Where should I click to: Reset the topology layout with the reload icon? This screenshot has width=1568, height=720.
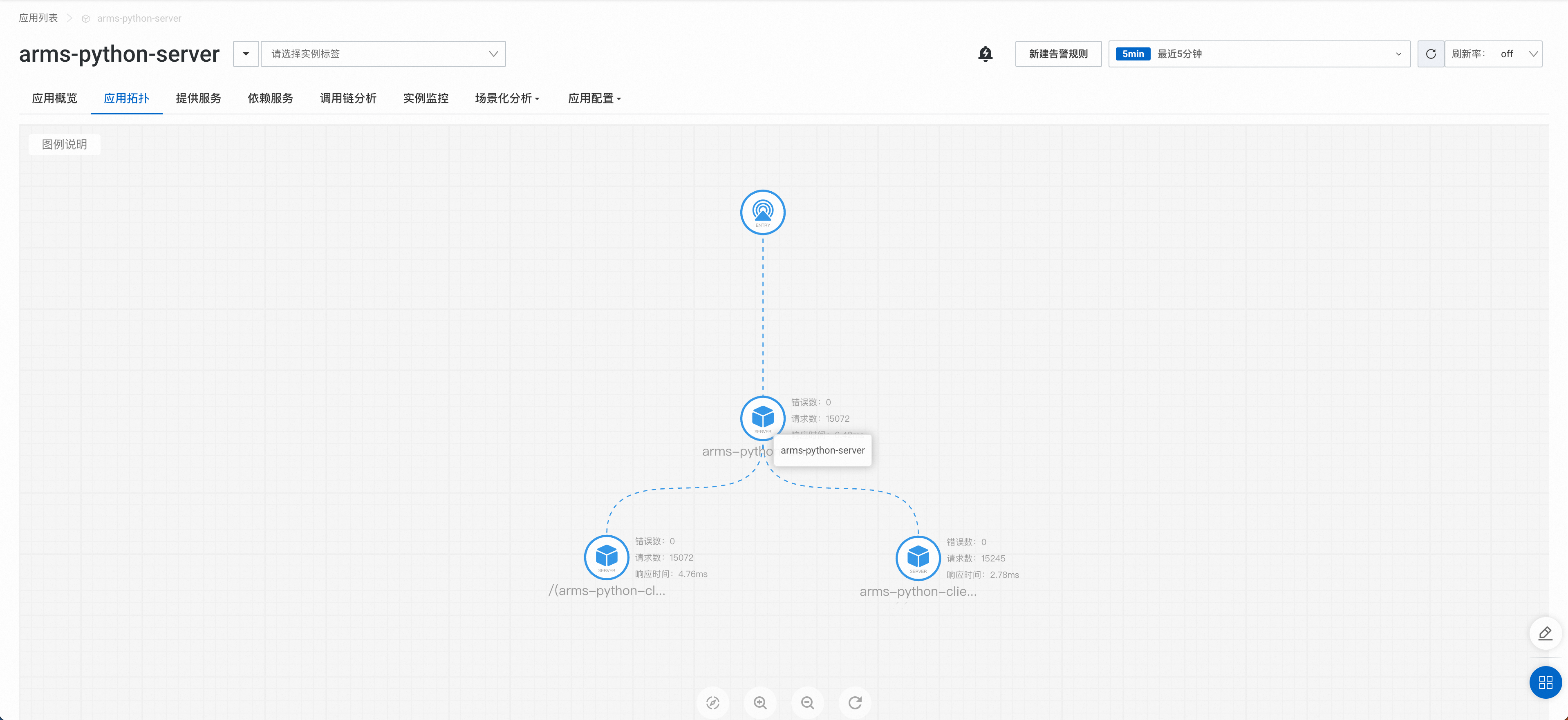(855, 702)
